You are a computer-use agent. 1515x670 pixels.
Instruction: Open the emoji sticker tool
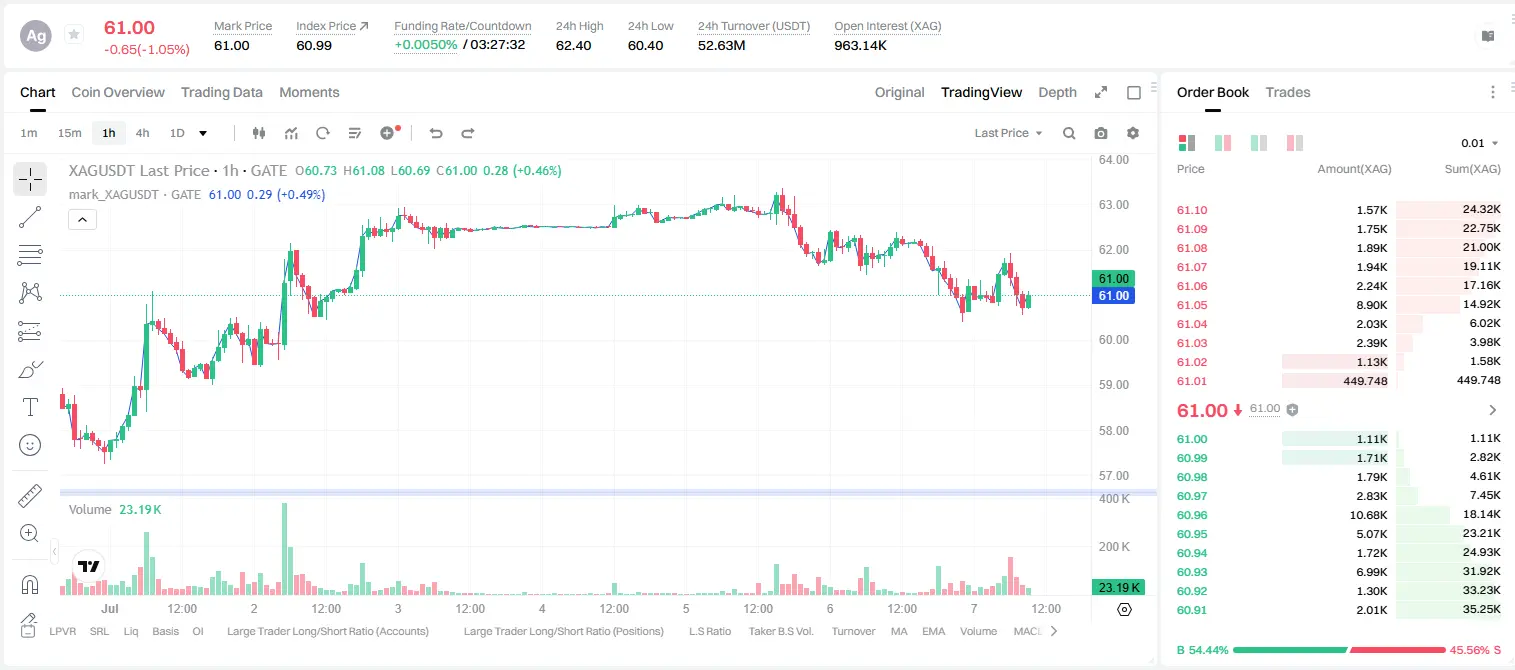point(30,445)
